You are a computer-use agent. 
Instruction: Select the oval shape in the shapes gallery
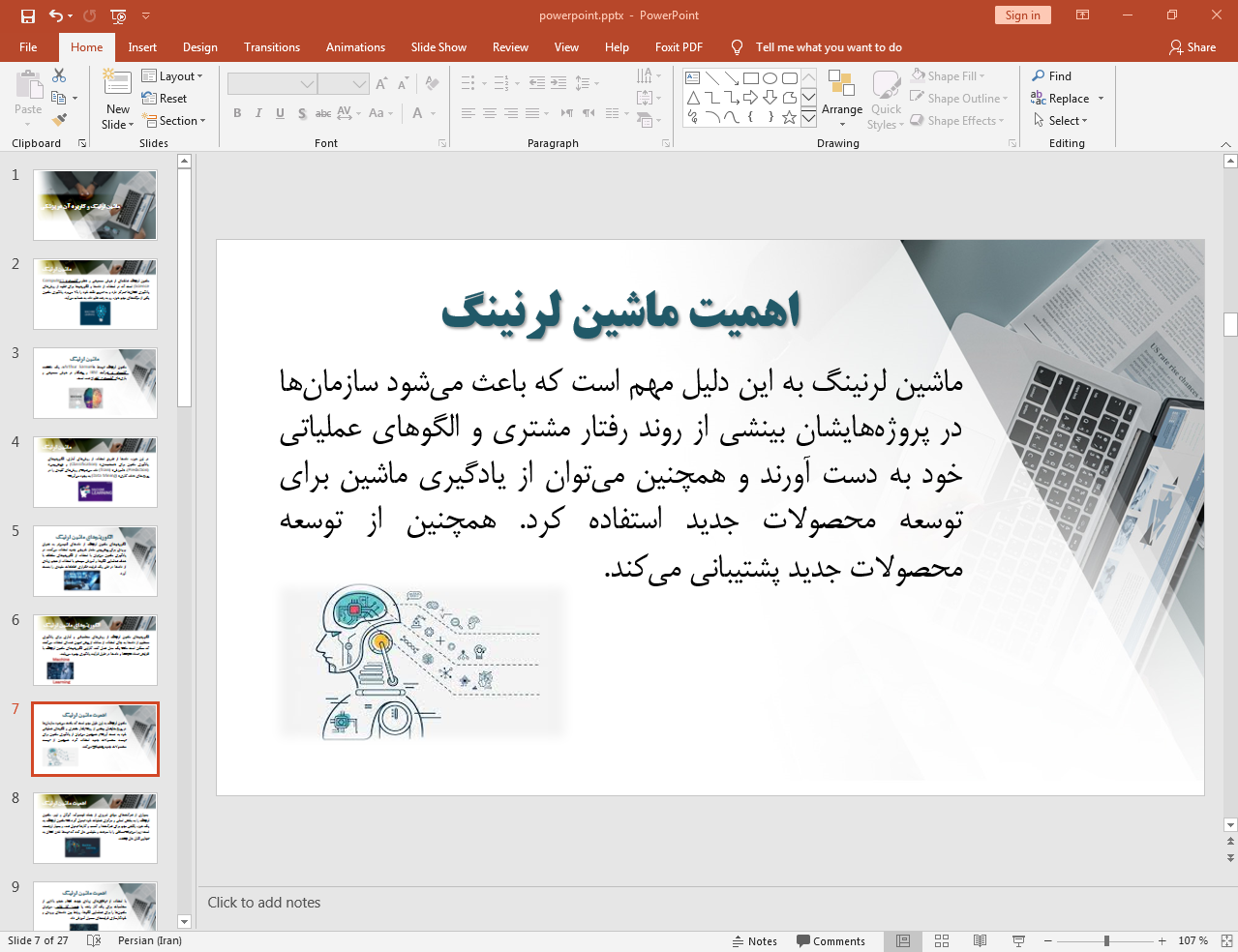pyautogui.click(x=770, y=78)
